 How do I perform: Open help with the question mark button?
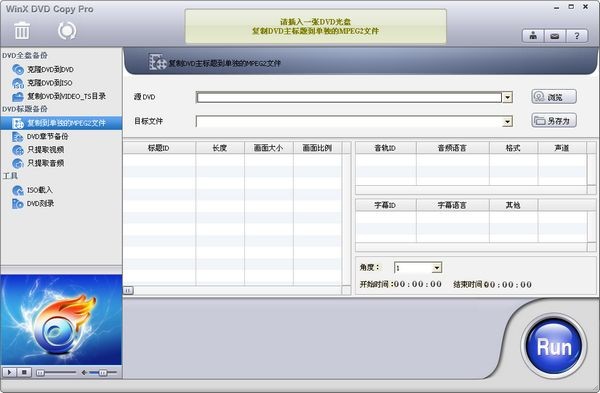pyautogui.click(x=577, y=36)
